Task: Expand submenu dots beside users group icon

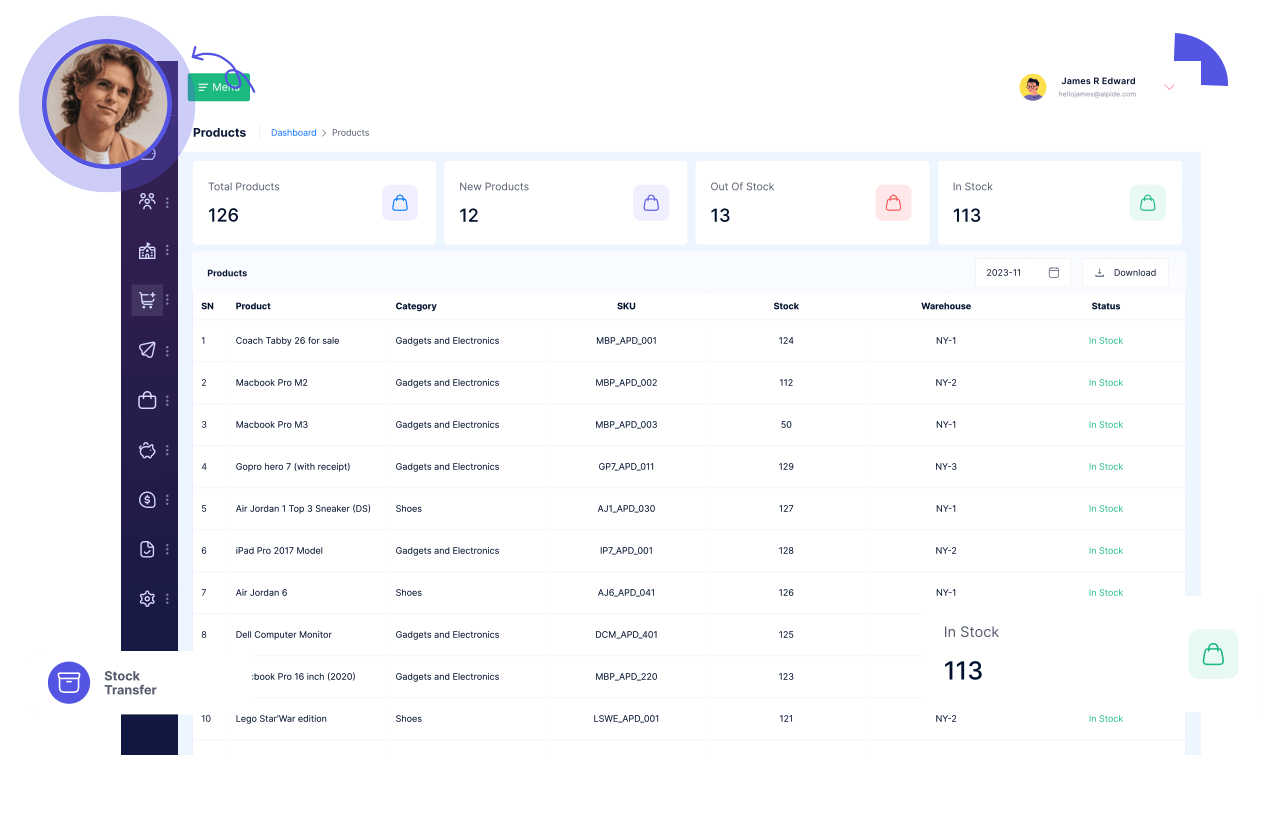Action: pyautogui.click(x=167, y=202)
